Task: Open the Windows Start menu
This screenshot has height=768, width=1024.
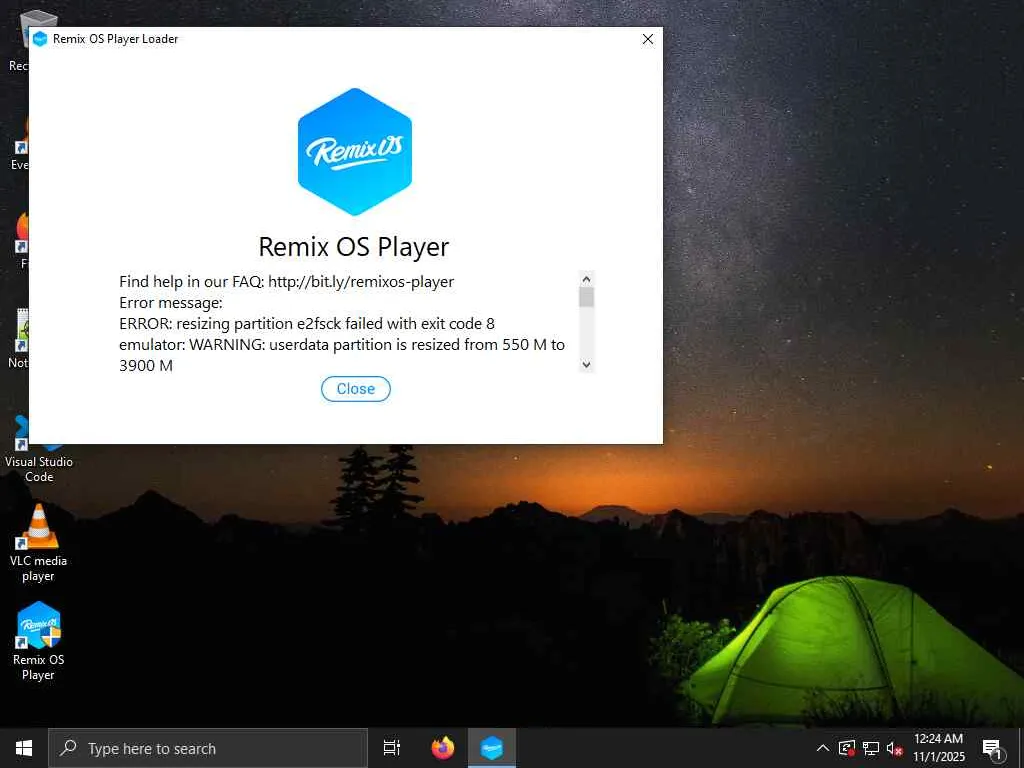Action: tap(24, 748)
